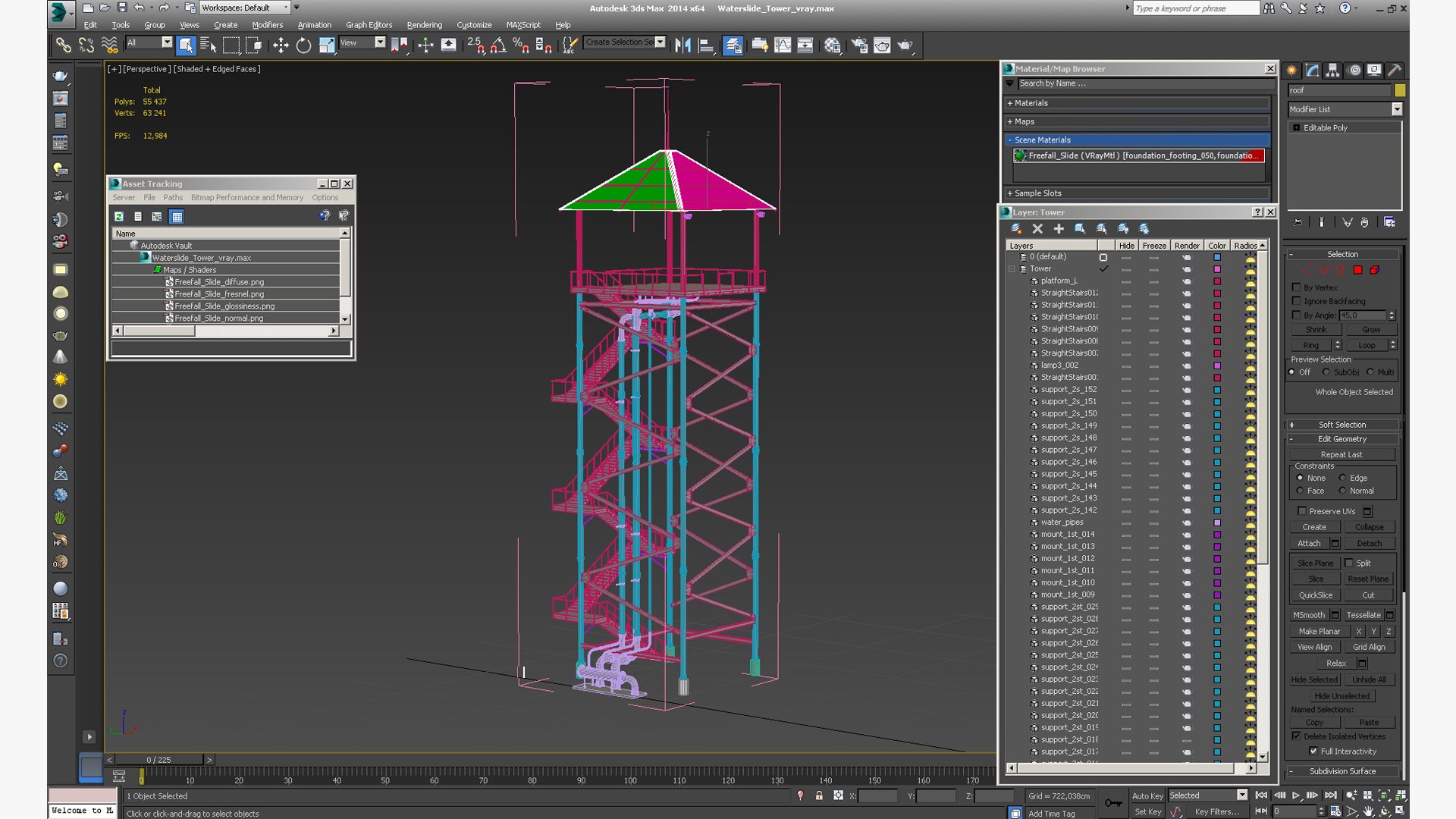Screen dimensions: 1456x819
Task: Switch to Create command panel tab
Action: point(1291,70)
